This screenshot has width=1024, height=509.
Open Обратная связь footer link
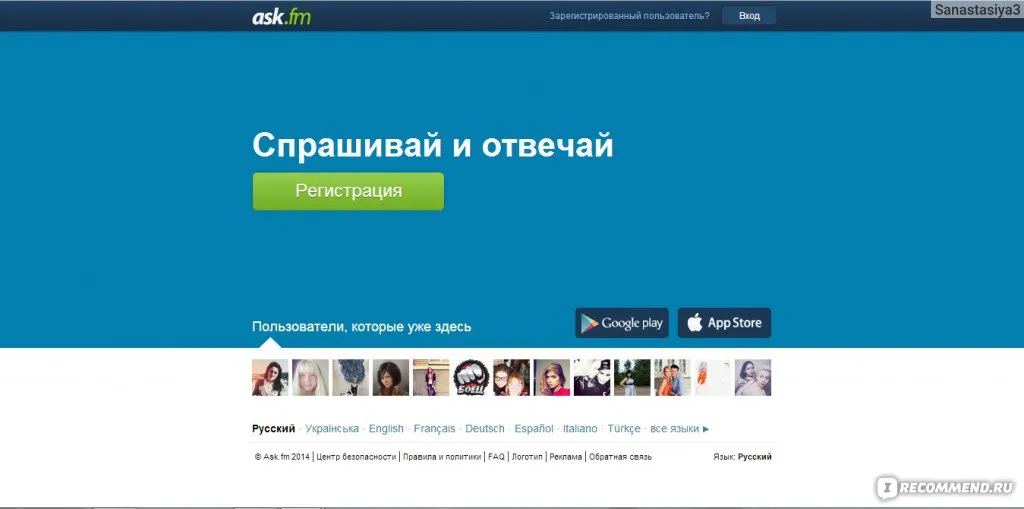pos(620,457)
